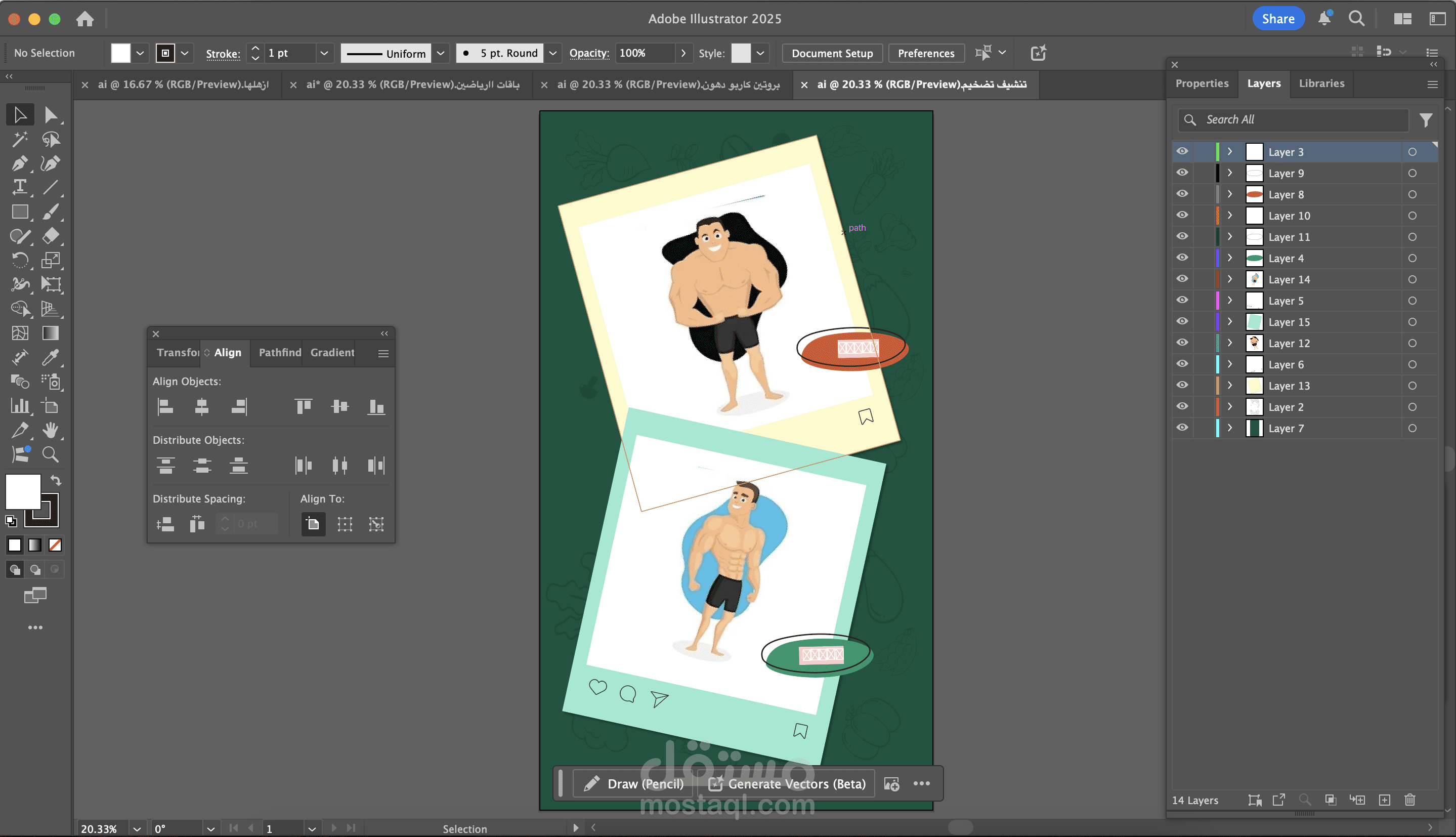Image resolution: width=1456 pixels, height=837 pixels.
Task: Hide Layer 8 using its eye icon
Action: click(x=1182, y=194)
